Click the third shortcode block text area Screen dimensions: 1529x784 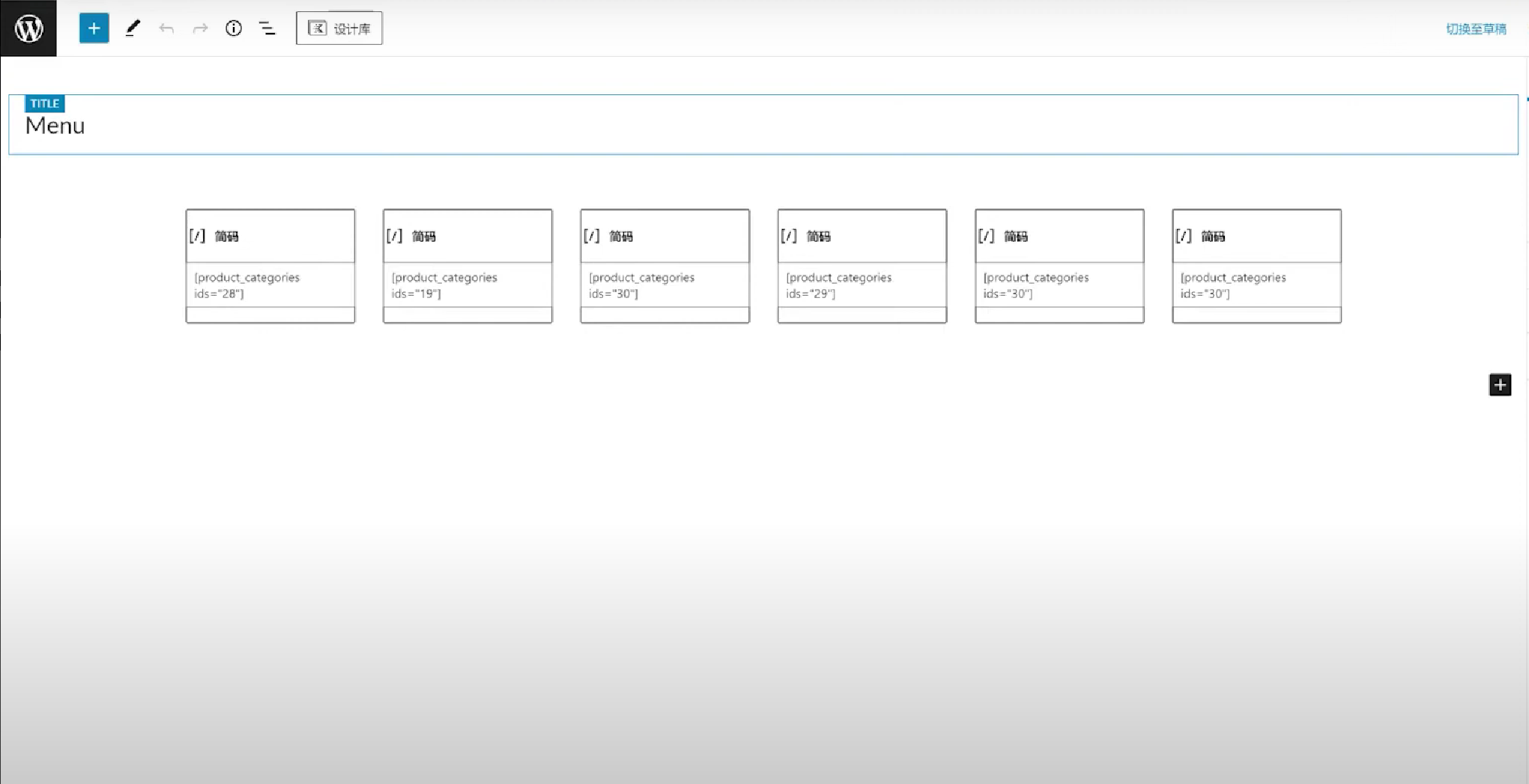[x=664, y=285]
